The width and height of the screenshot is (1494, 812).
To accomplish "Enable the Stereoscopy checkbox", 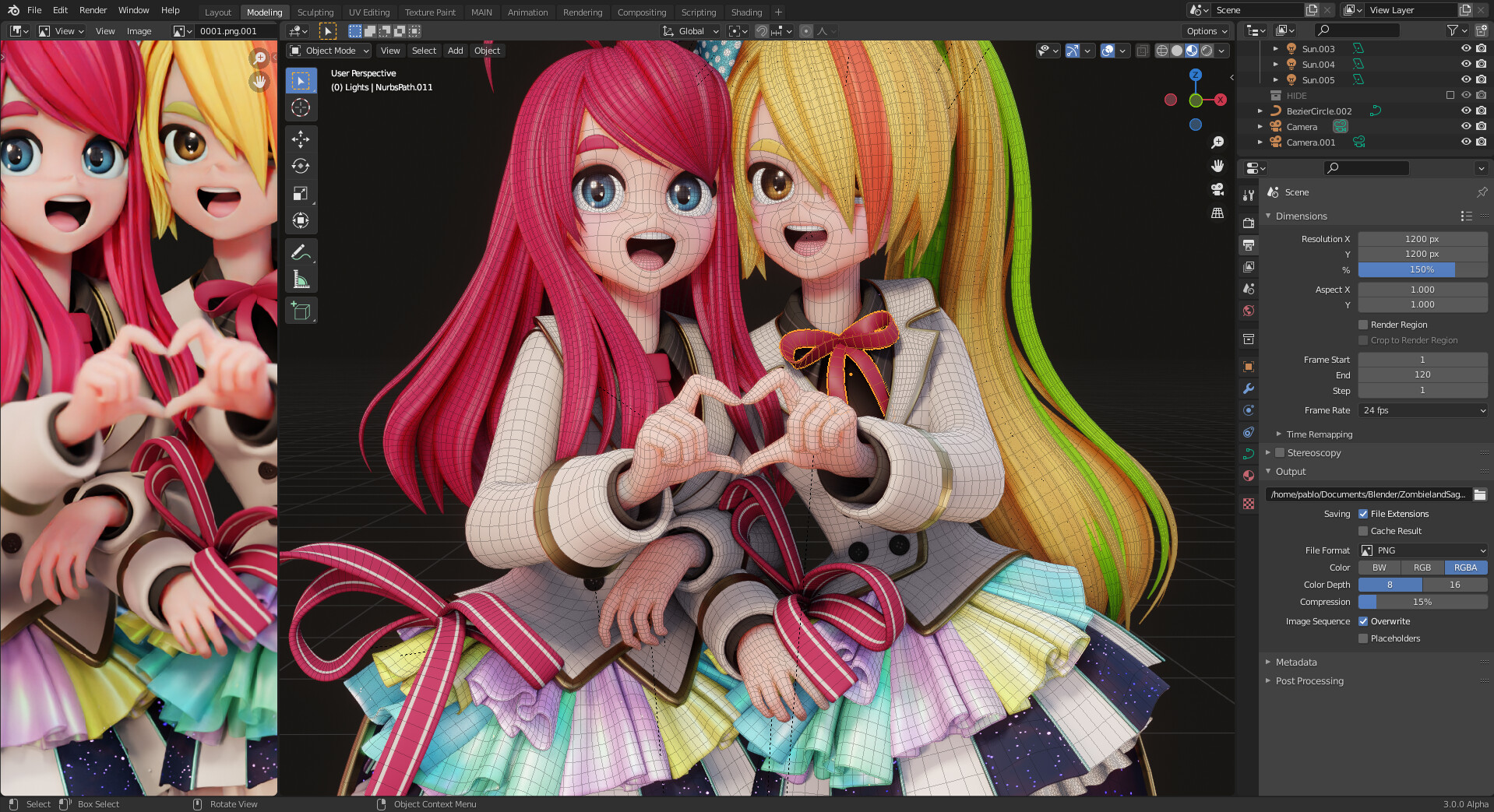I will coord(1279,452).
